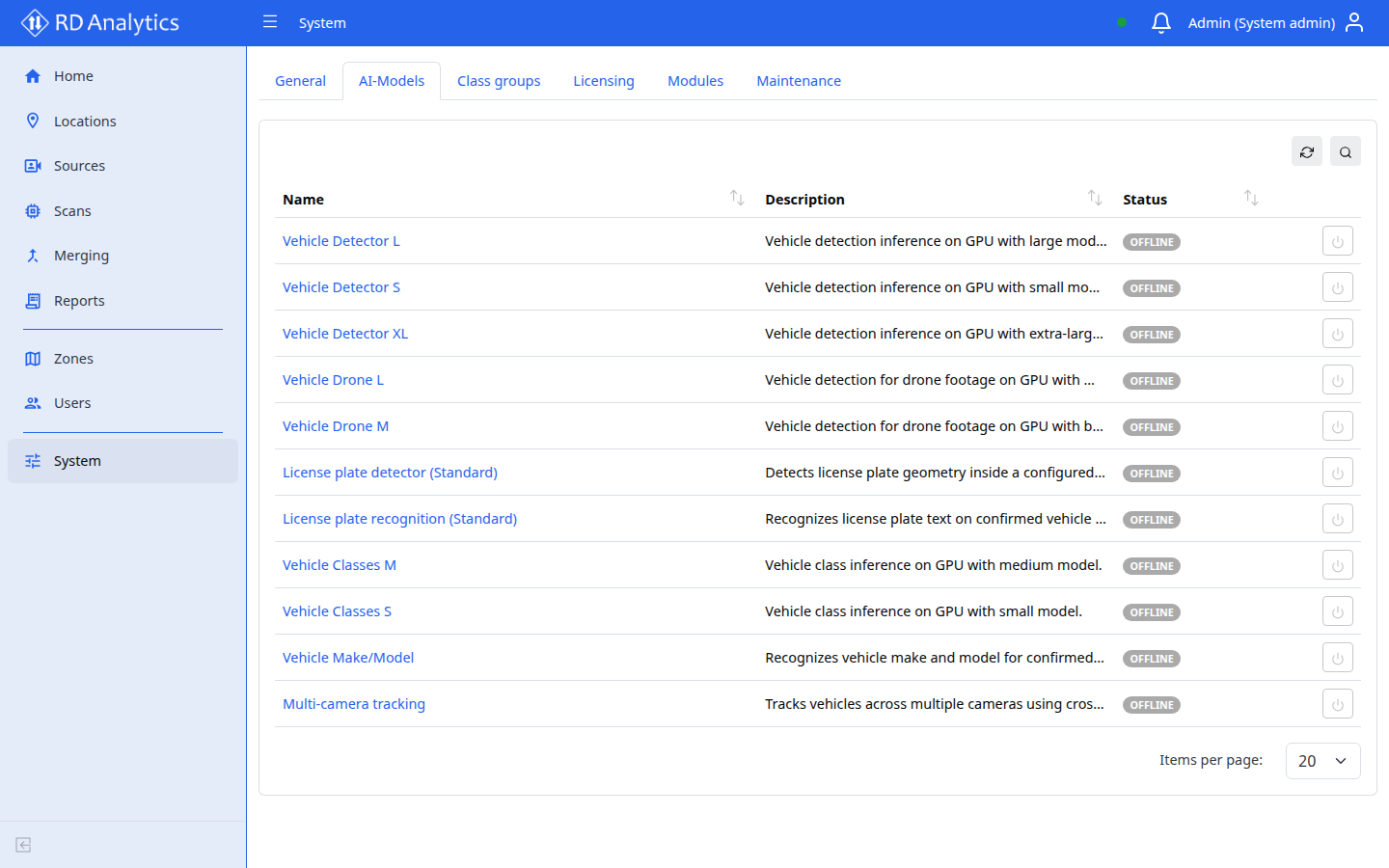The width and height of the screenshot is (1389, 868).
Task: Power on Vehicle Detector XL
Action: [1338, 334]
